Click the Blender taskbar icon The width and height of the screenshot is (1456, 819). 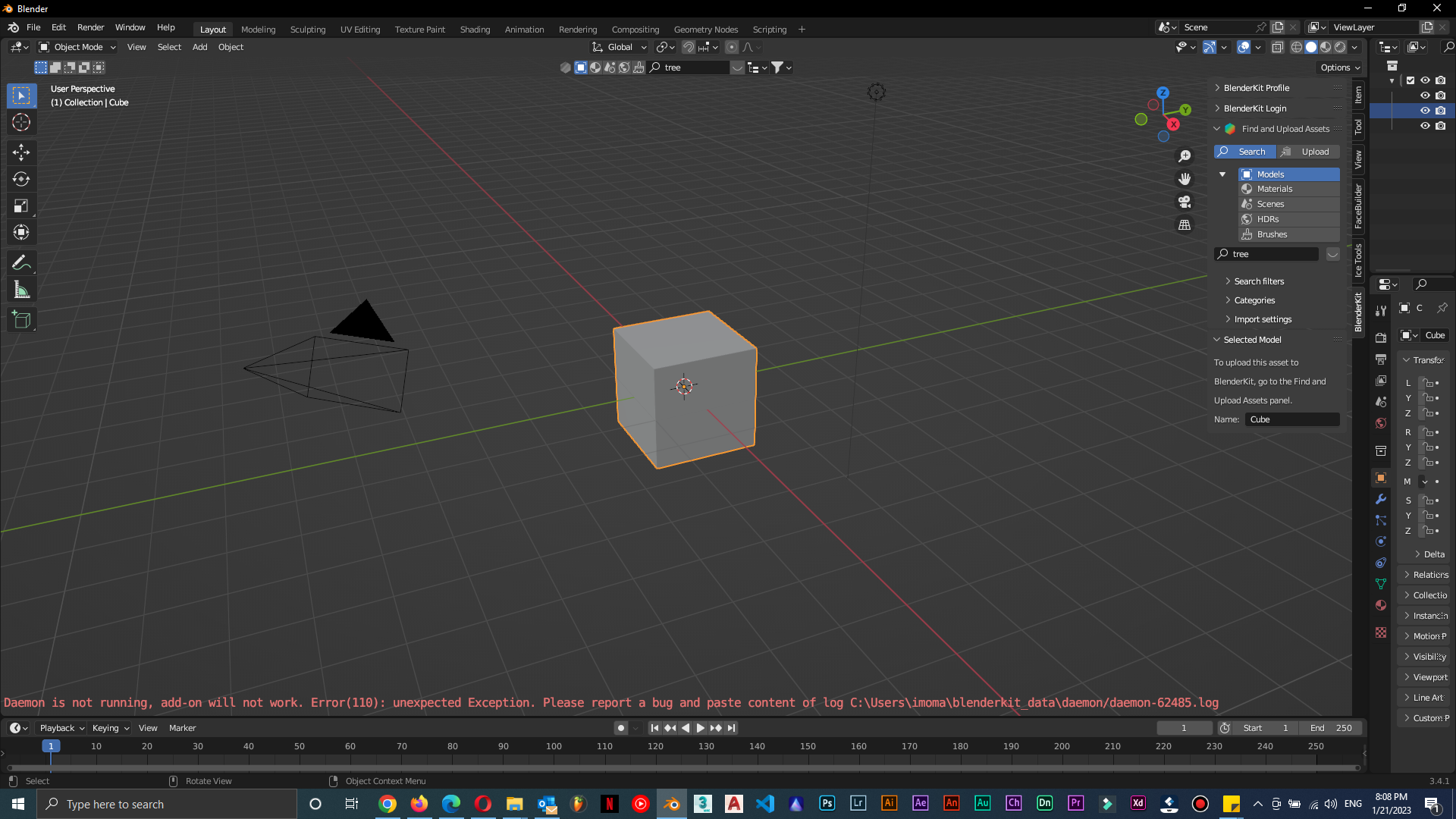coord(672,804)
